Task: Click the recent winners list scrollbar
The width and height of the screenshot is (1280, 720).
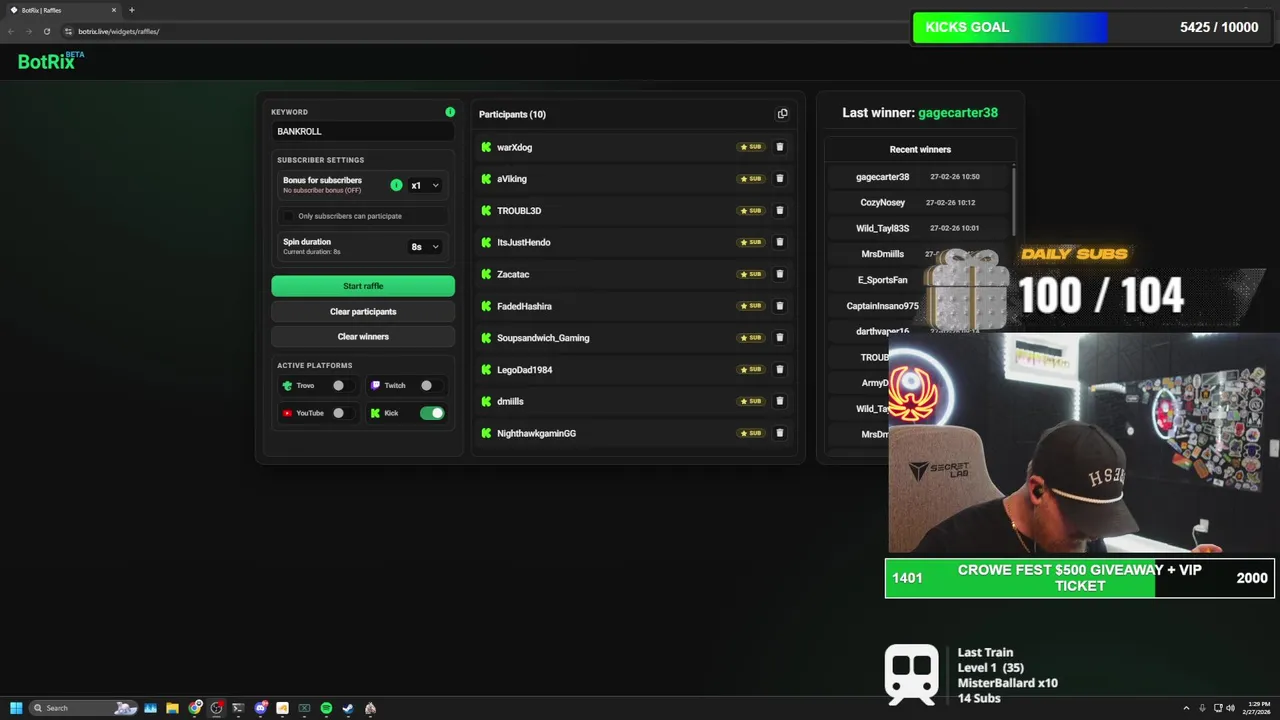Action: 1014,200
